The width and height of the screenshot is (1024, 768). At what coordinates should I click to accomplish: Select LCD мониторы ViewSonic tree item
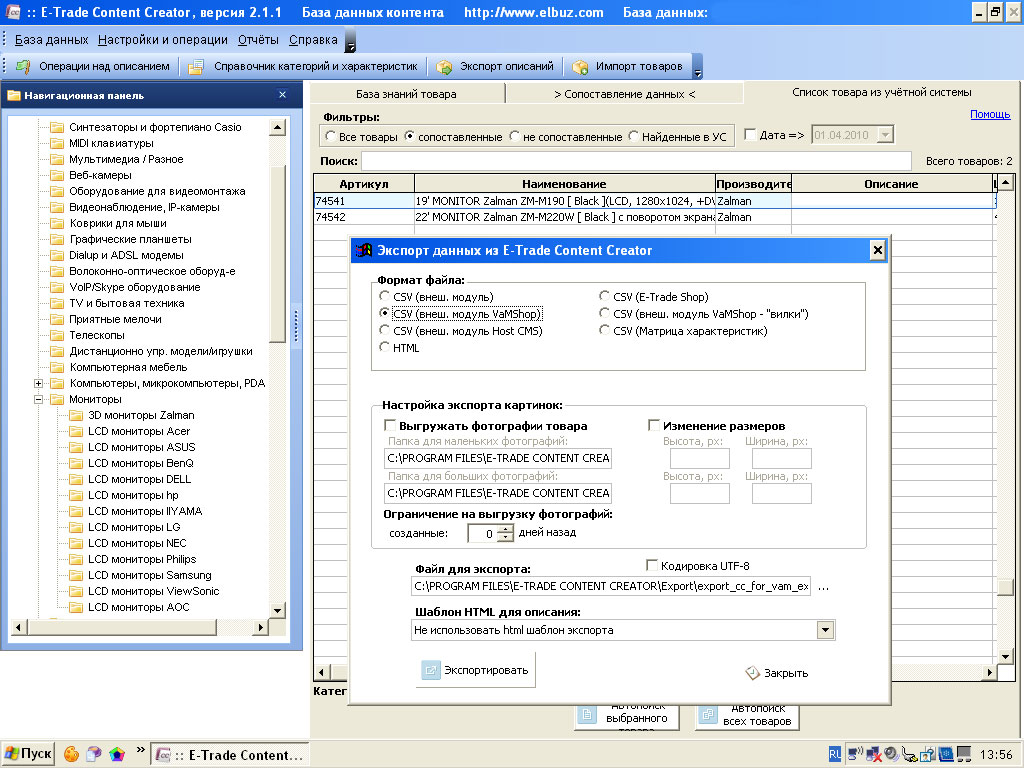153,591
